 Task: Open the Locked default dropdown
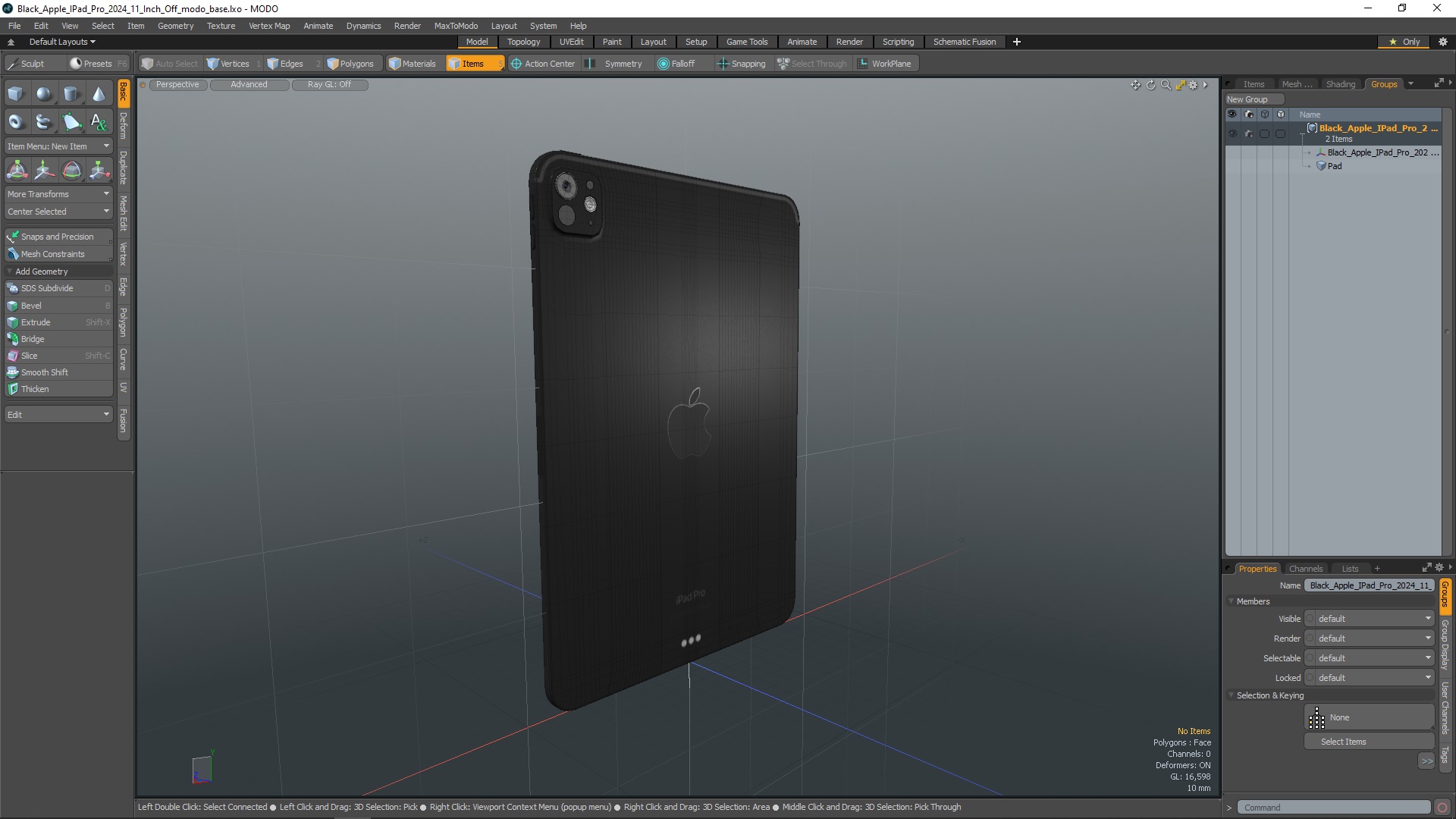coord(1374,678)
